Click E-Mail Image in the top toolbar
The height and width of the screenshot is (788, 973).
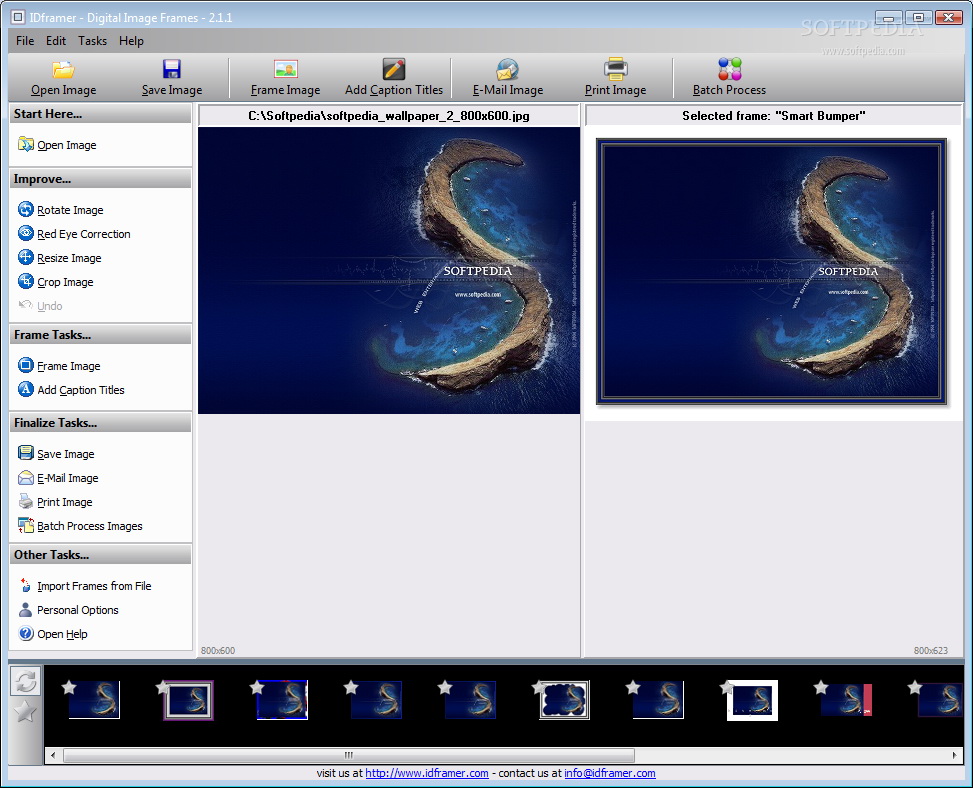click(x=508, y=78)
